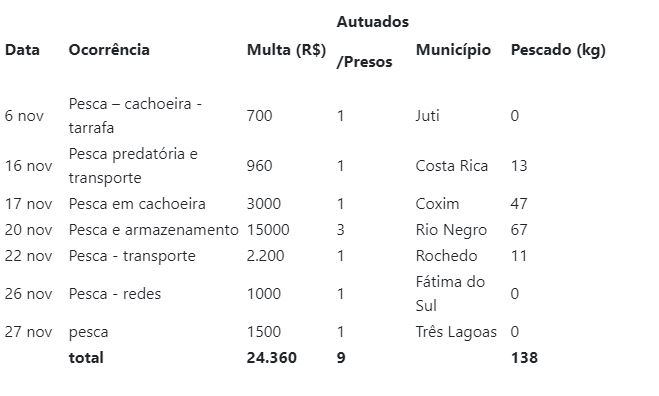Click the Autuados /Presos header
Screen dimensions: 659x396
[x=372, y=42]
